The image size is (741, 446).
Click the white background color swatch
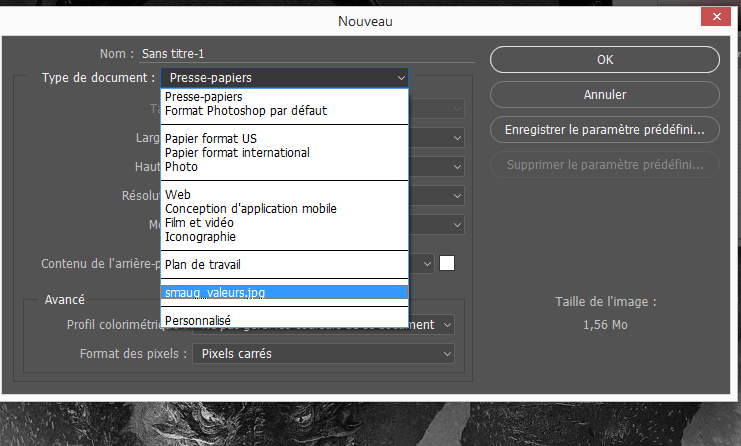pyautogui.click(x=447, y=263)
